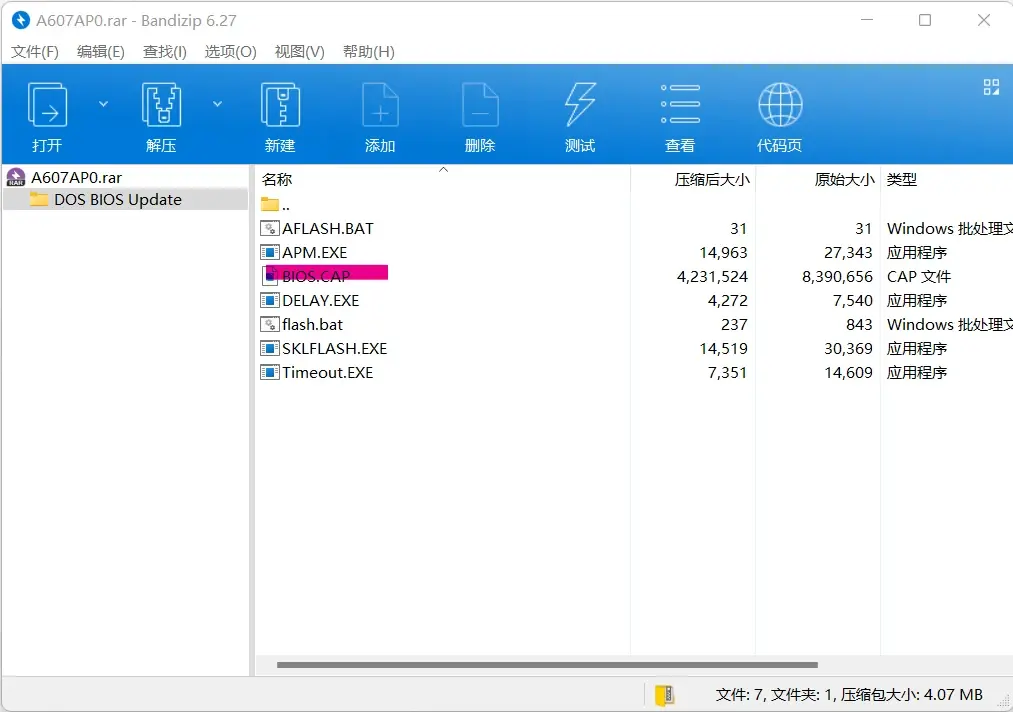Click SKLFLASH.EXE original size 30,369

click(x=848, y=349)
